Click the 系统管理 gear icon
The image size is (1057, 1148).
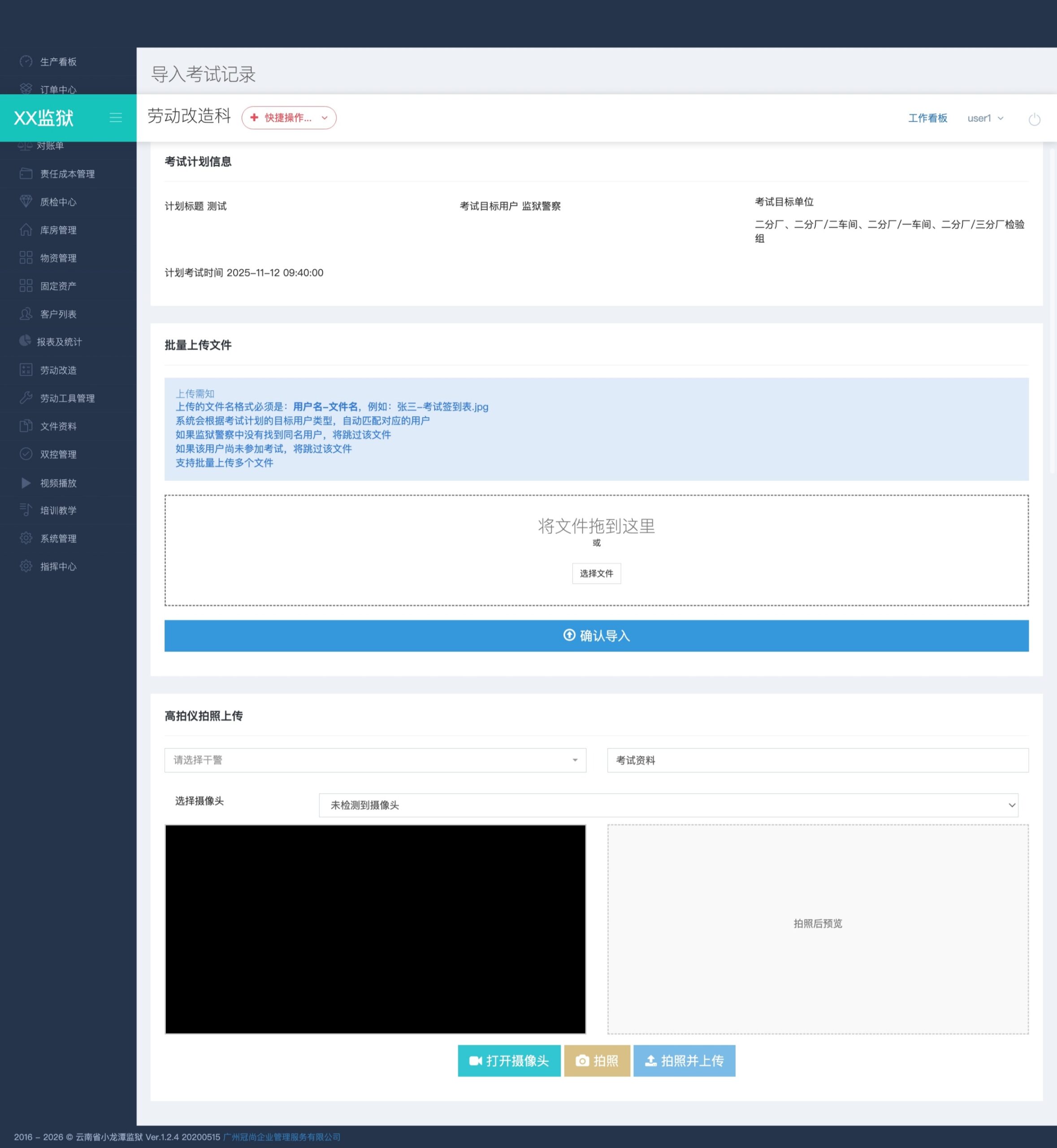coord(26,538)
